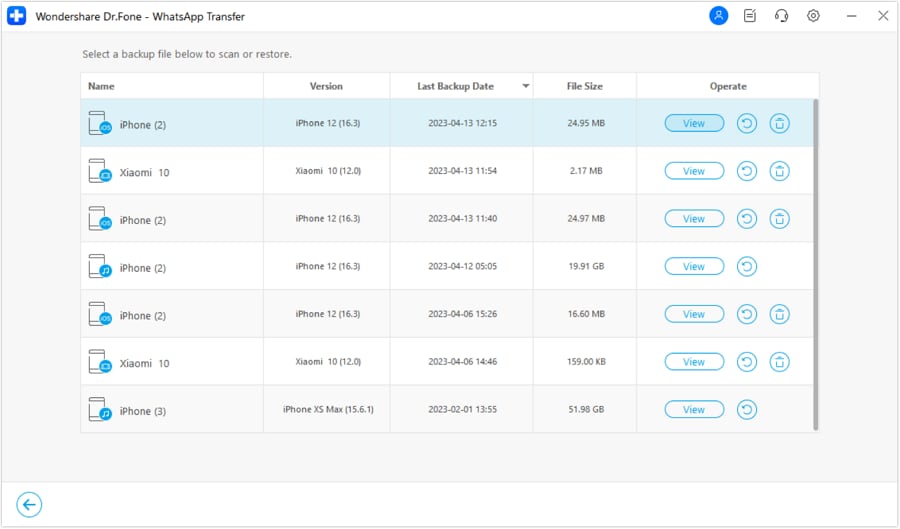Open the customer support headset icon

781,15
